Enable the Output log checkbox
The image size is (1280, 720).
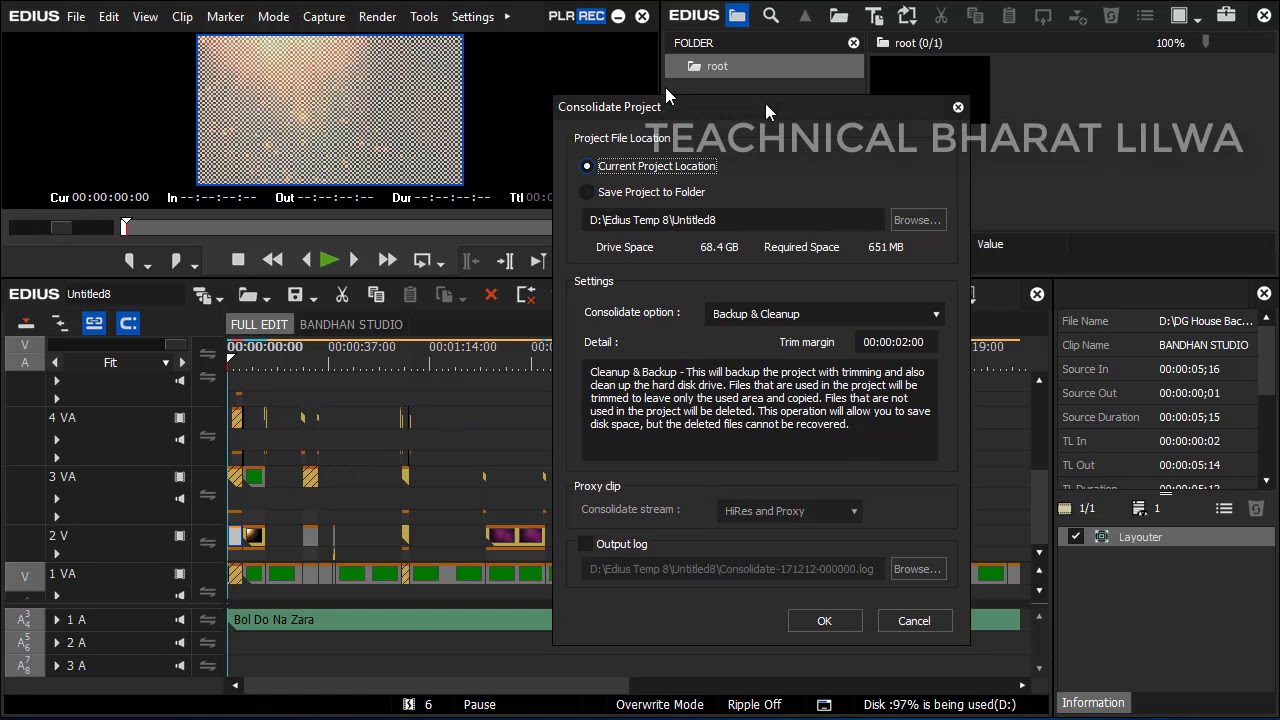pyautogui.click(x=586, y=544)
